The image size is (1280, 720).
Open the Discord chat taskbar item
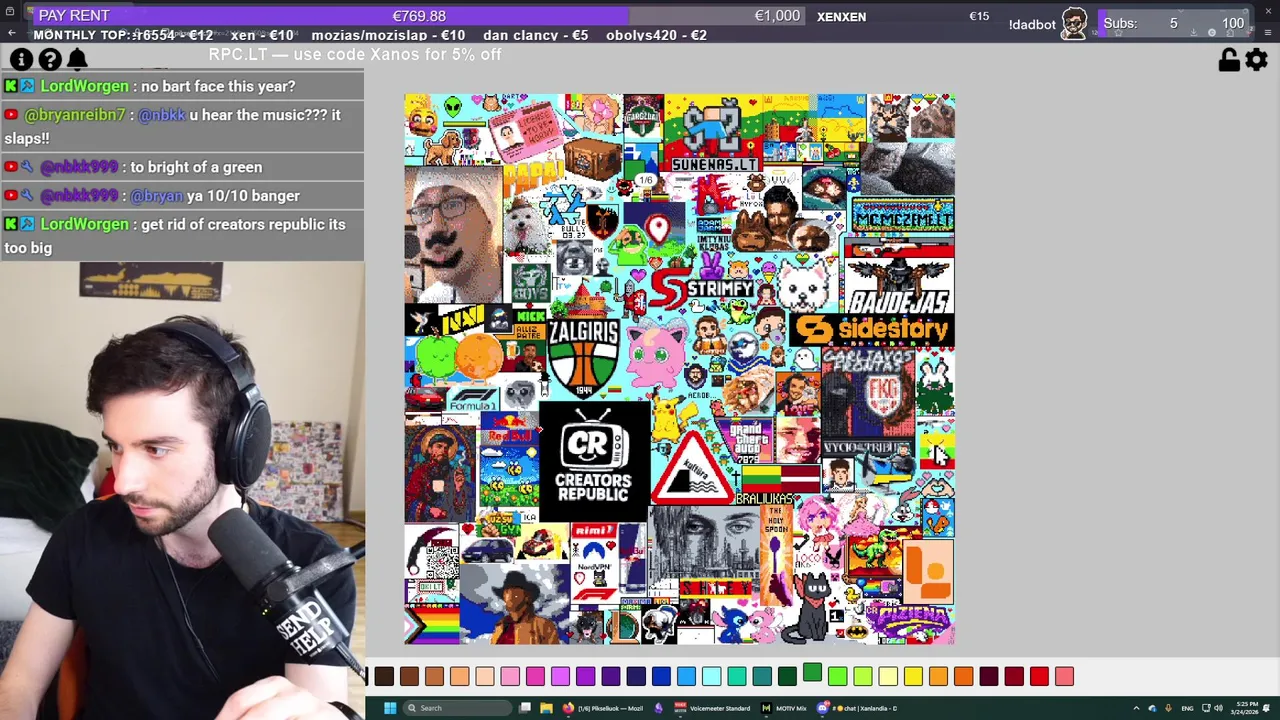point(858,708)
